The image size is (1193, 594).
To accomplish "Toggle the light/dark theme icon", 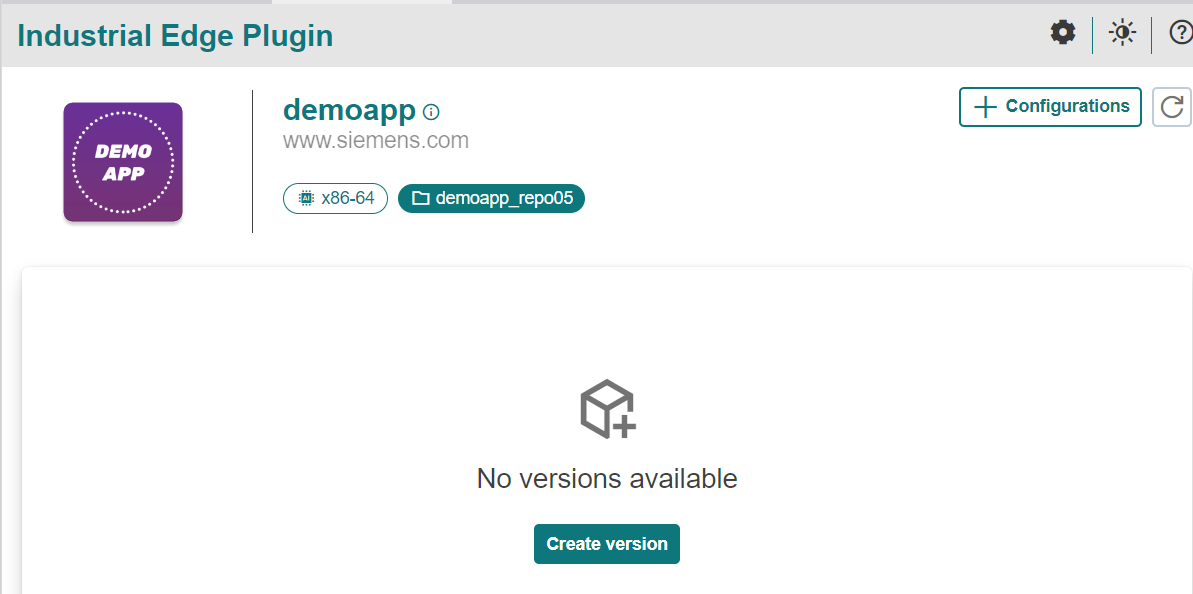I will (x=1122, y=34).
